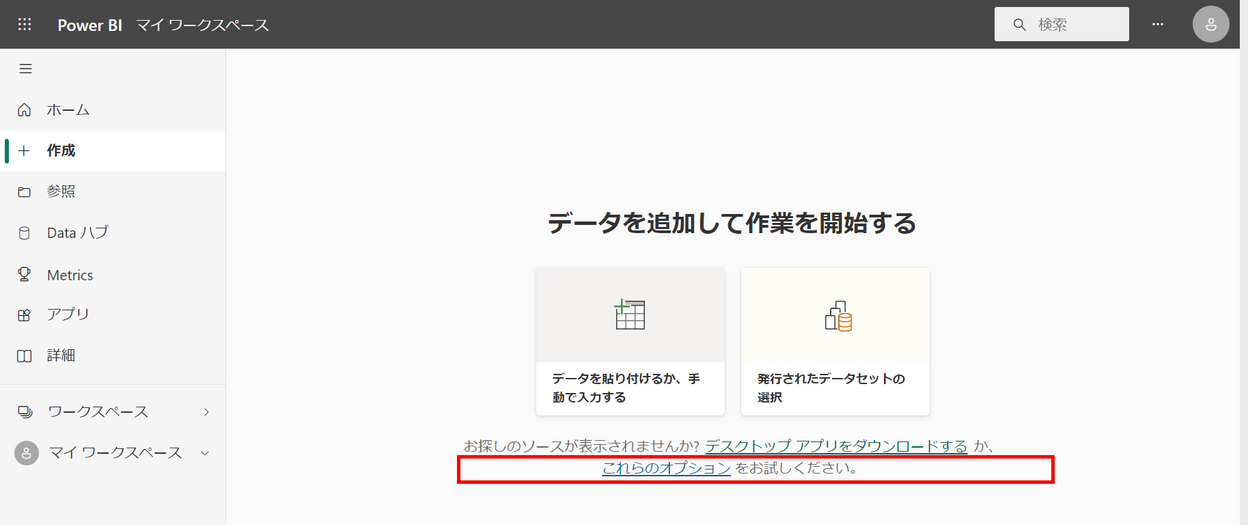1248x525 pixels.
Task: Click the book icon beside 詳細
Action: coord(25,355)
